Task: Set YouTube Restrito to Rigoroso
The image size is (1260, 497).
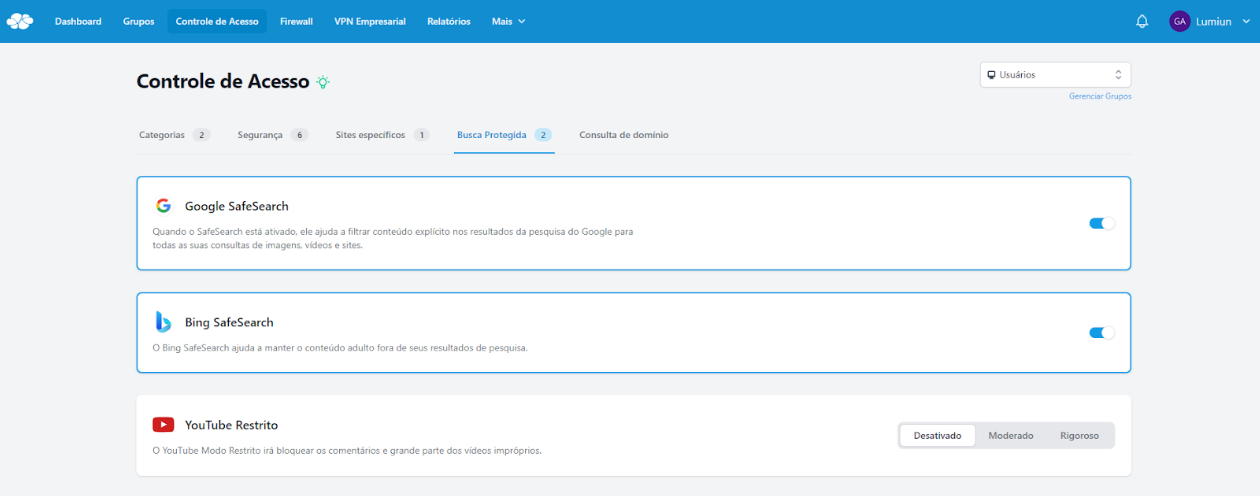Action: 1079,436
